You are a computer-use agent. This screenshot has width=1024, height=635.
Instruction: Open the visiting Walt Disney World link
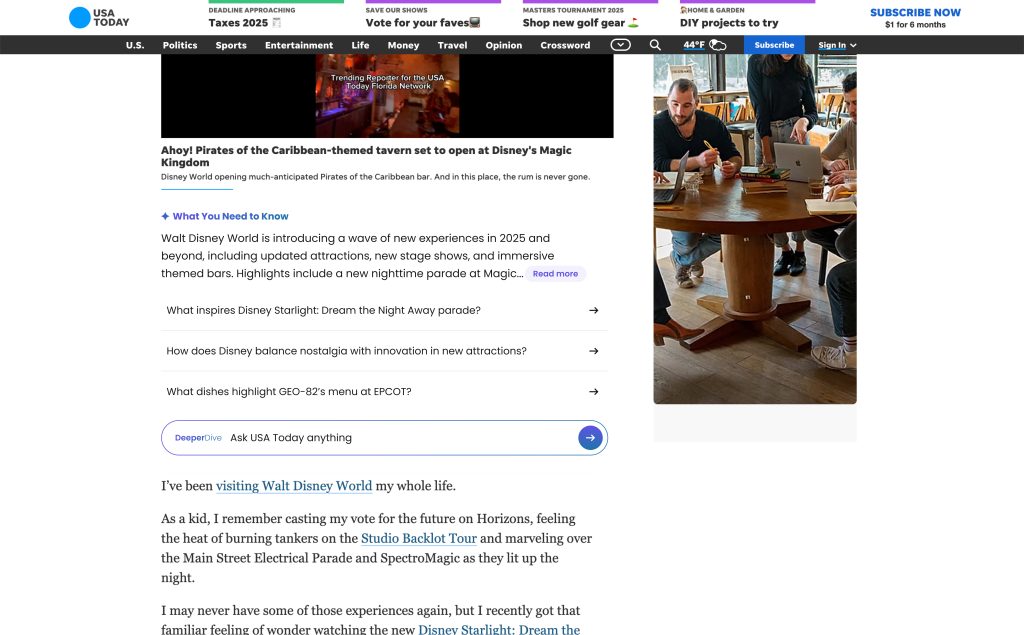294,486
